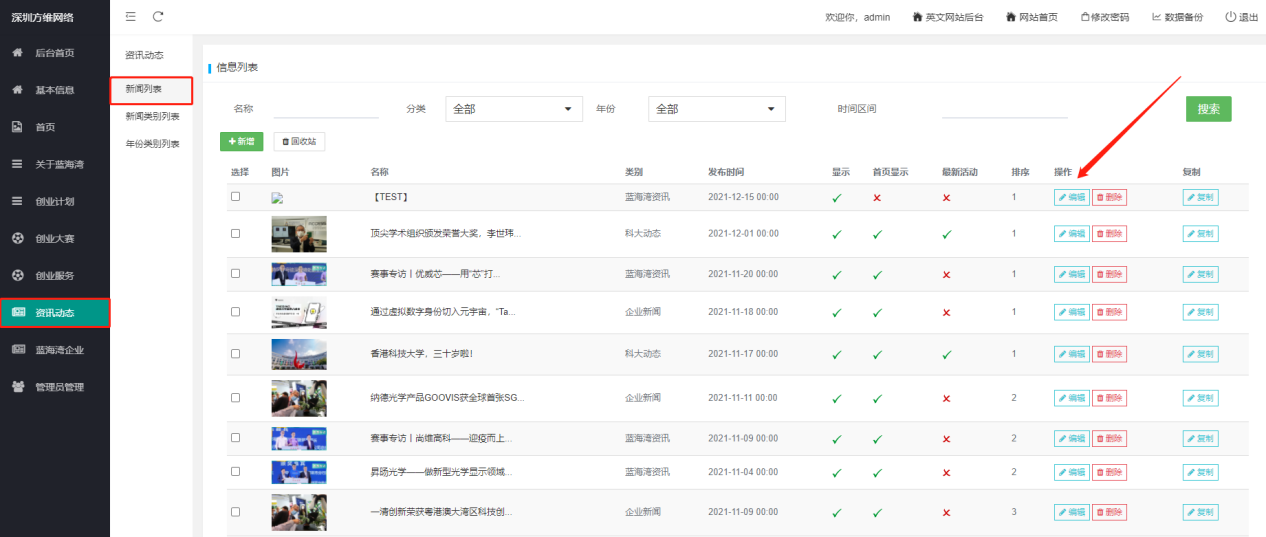Select checkbox for 香港科技大学 row
Image resolution: width=1266 pixels, height=537 pixels.
pyautogui.click(x=236, y=354)
